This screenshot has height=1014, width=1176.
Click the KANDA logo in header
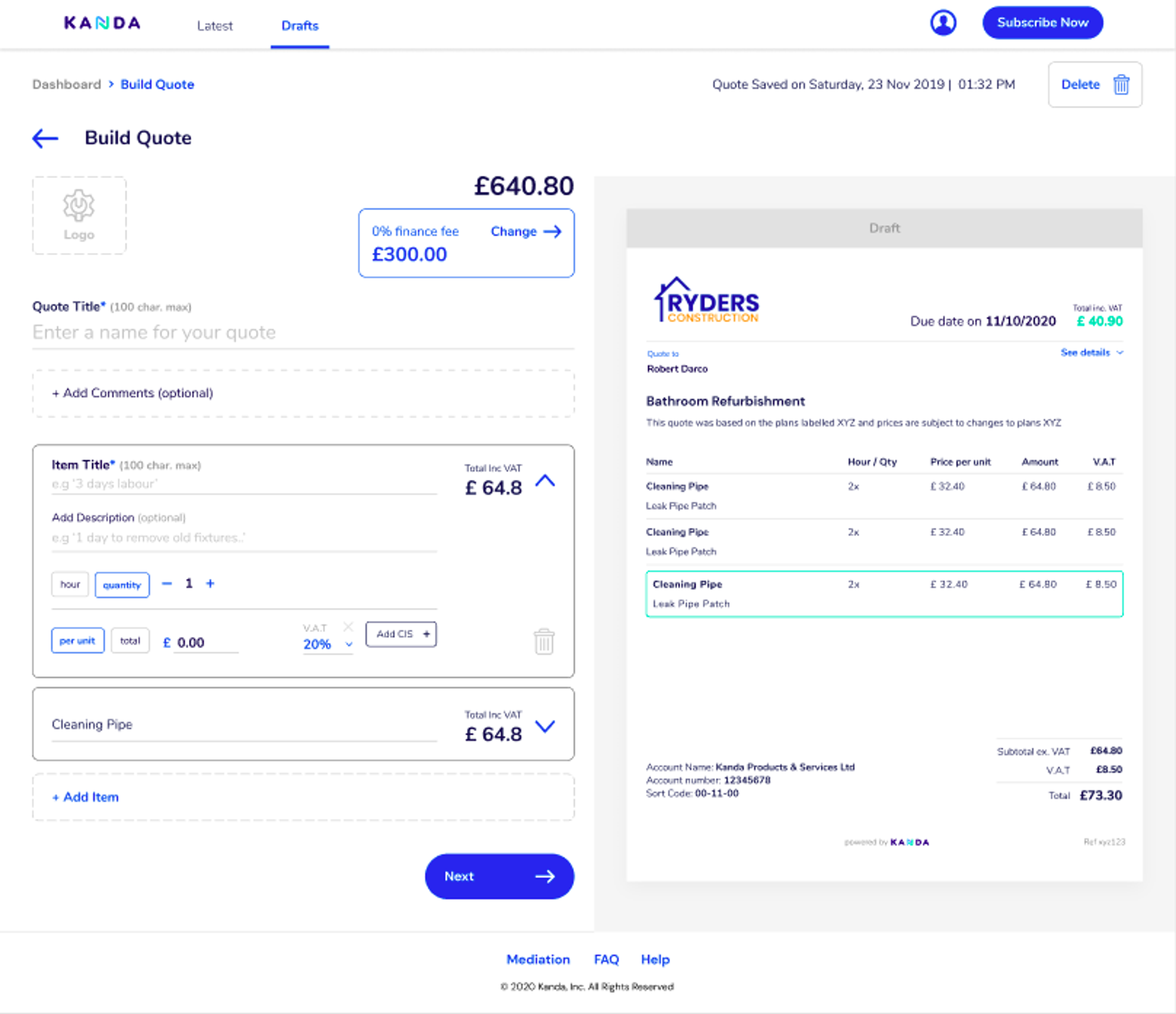[102, 23]
